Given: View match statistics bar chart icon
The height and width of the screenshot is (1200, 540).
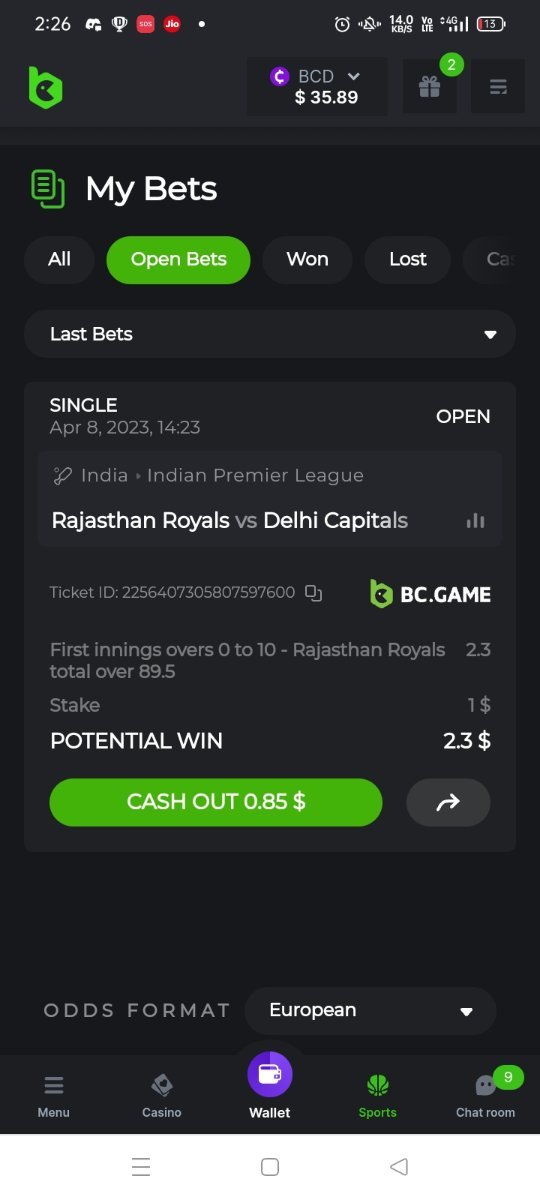Looking at the screenshot, I should pyautogui.click(x=476, y=520).
